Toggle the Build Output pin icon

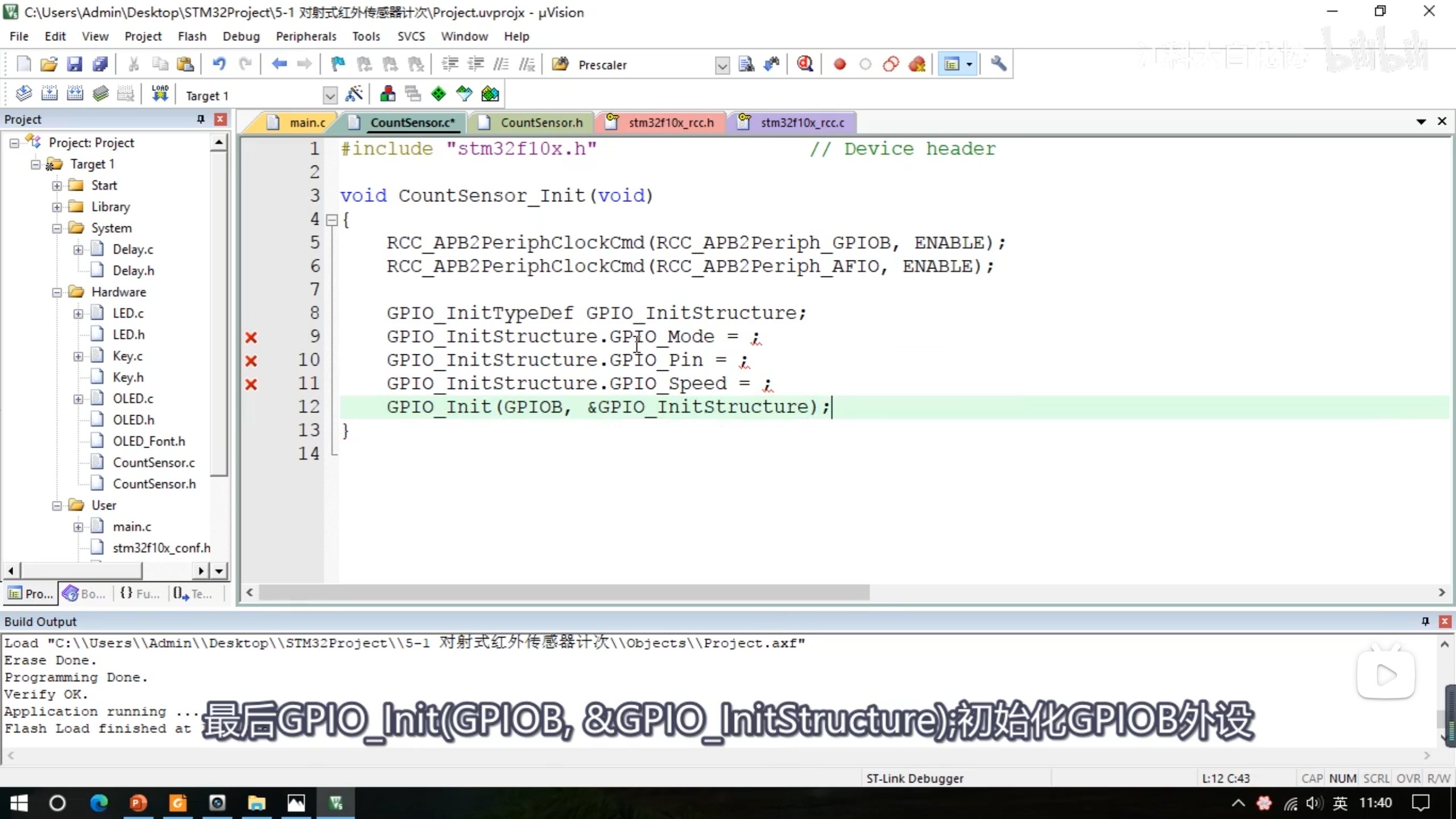(1425, 621)
